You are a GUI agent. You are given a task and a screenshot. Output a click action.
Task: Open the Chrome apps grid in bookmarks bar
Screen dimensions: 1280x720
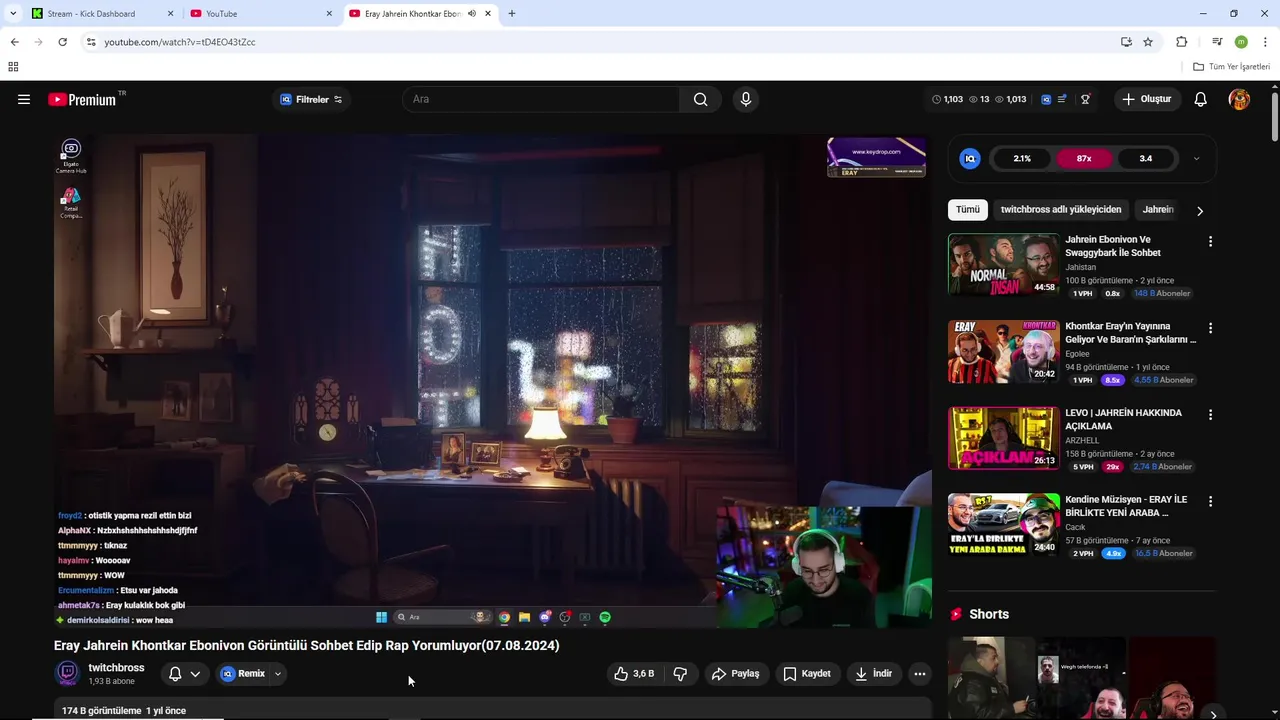point(13,67)
